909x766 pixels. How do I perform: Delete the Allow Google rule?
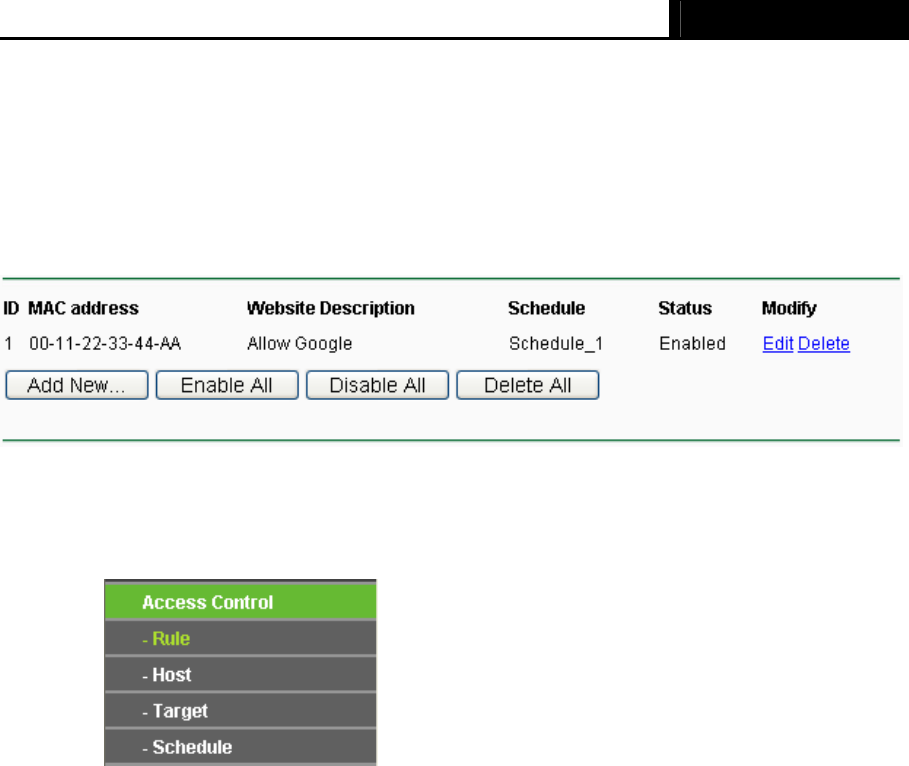click(824, 343)
